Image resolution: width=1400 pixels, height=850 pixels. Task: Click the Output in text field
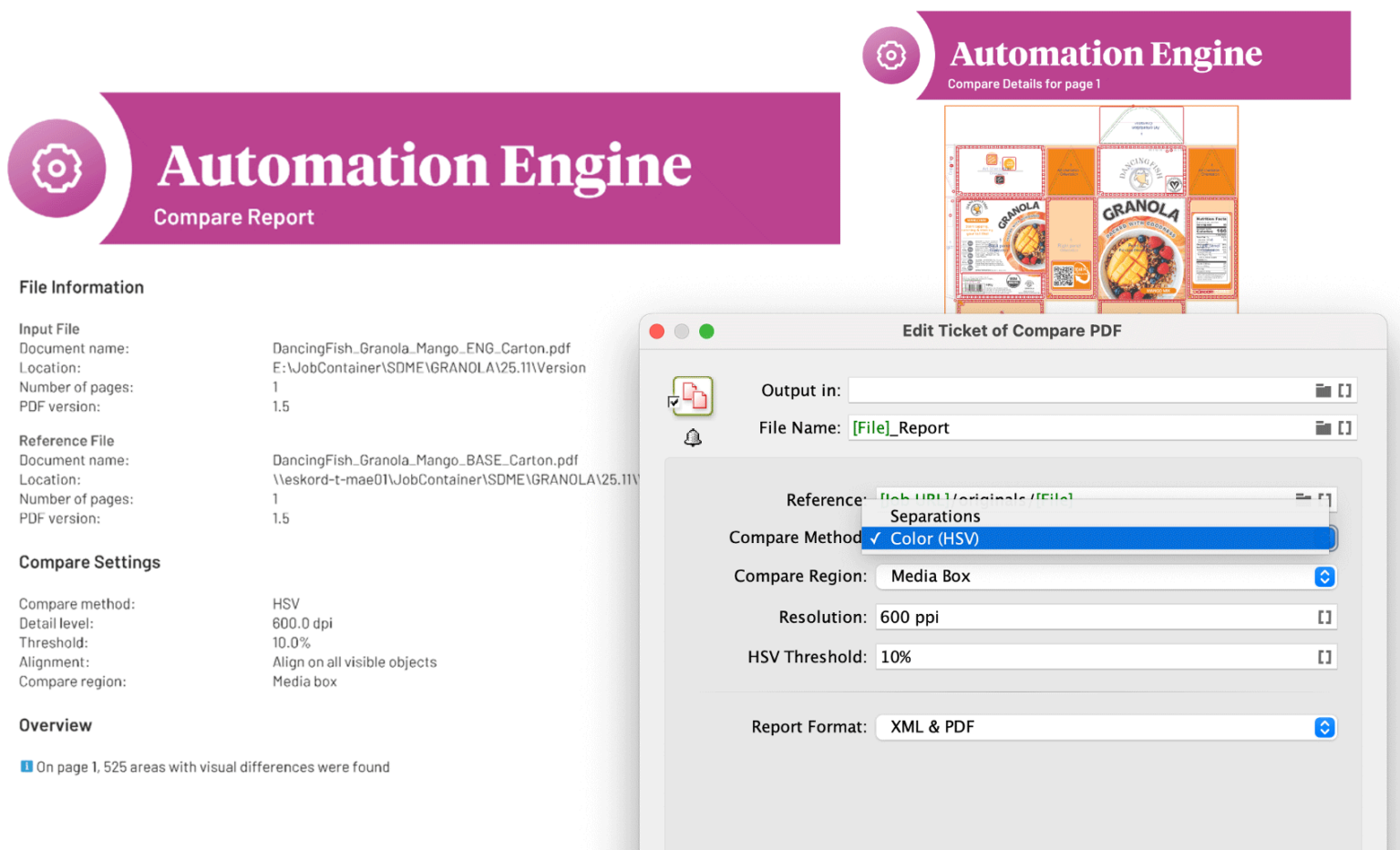point(1076,391)
